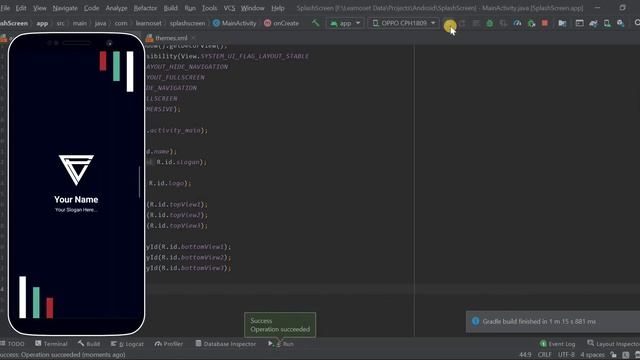Open the TODO tool window
Screen dimensions: 640x360
pos(12,344)
